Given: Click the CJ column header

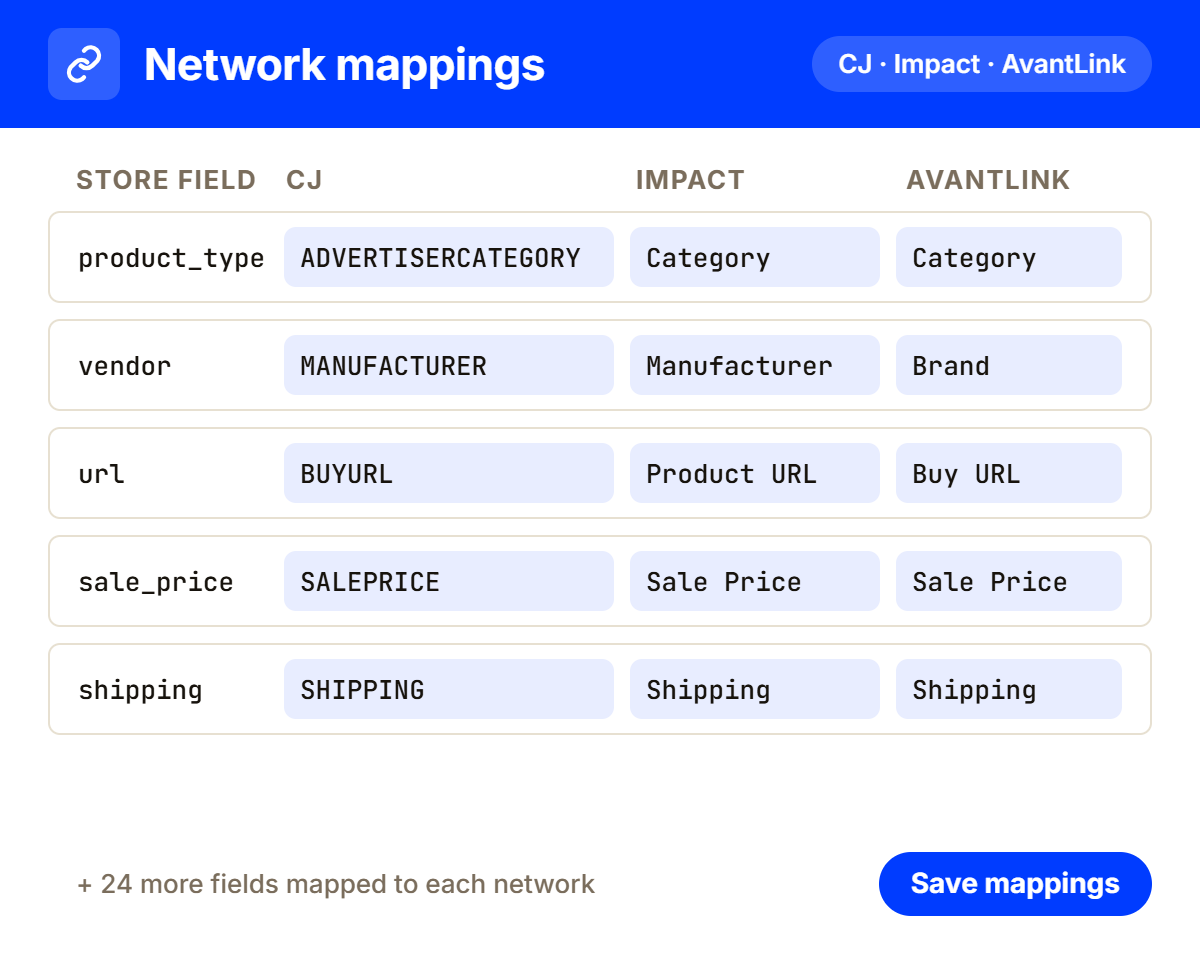Looking at the screenshot, I should pos(304,180).
